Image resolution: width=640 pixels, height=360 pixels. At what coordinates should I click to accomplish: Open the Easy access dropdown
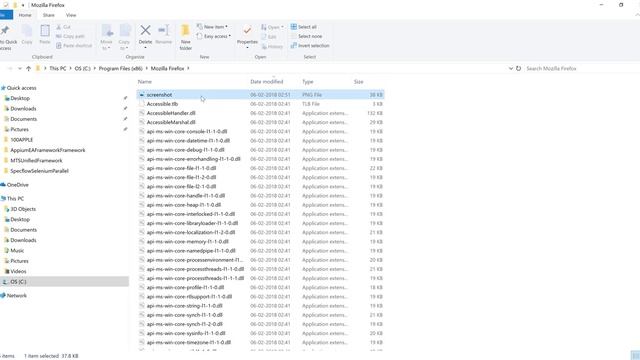point(213,36)
